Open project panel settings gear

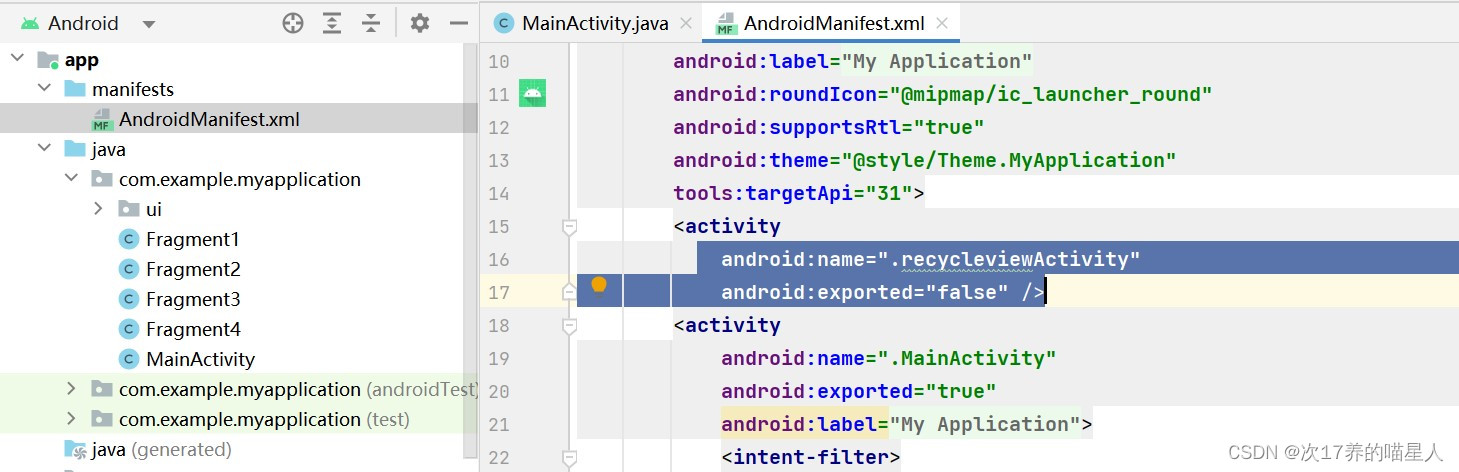click(420, 23)
